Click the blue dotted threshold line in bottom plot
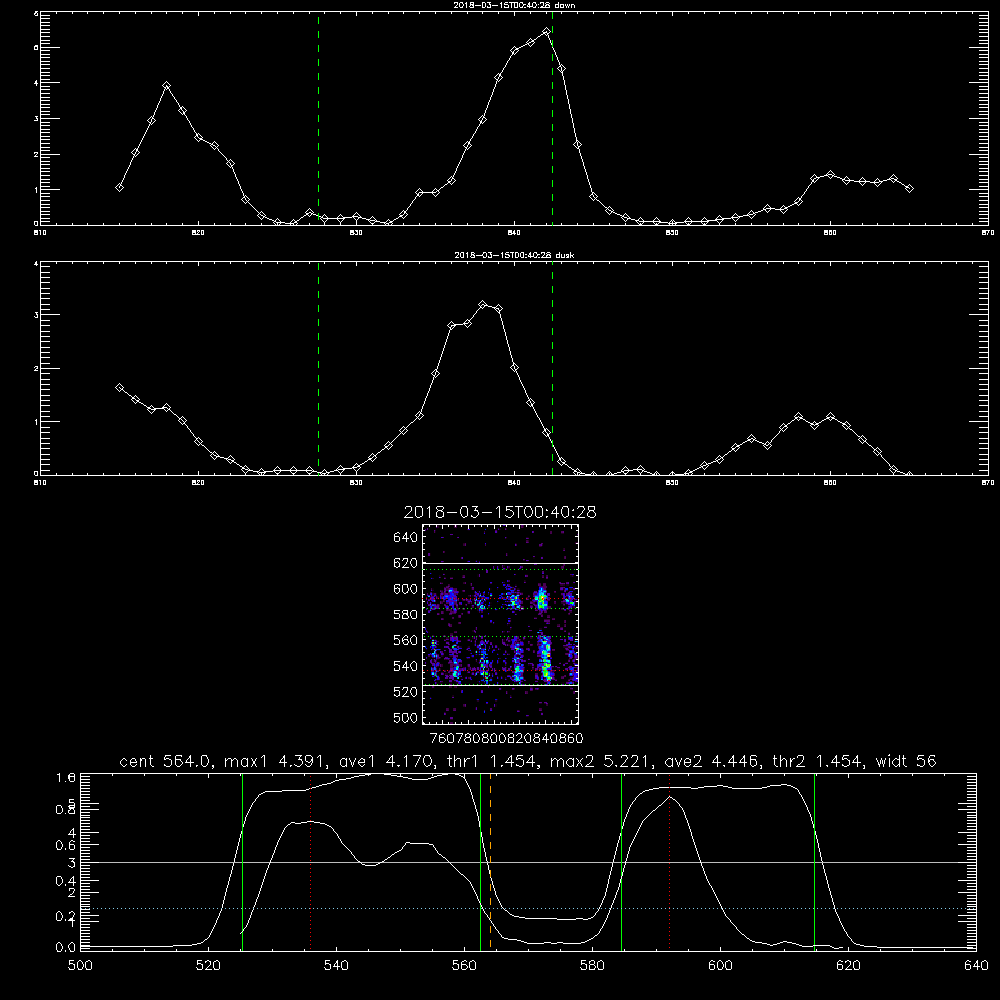The image size is (1000, 1000). pos(526,908)
